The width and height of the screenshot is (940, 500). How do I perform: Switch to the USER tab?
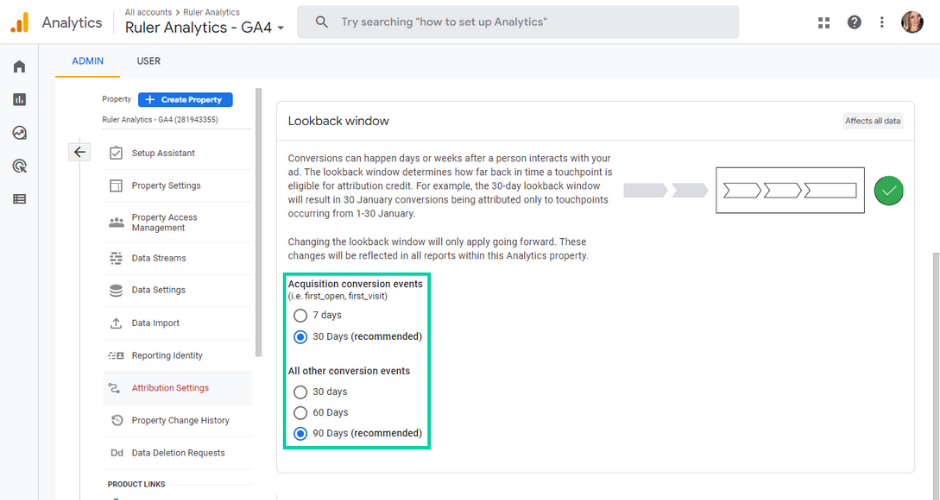(148, 61)
